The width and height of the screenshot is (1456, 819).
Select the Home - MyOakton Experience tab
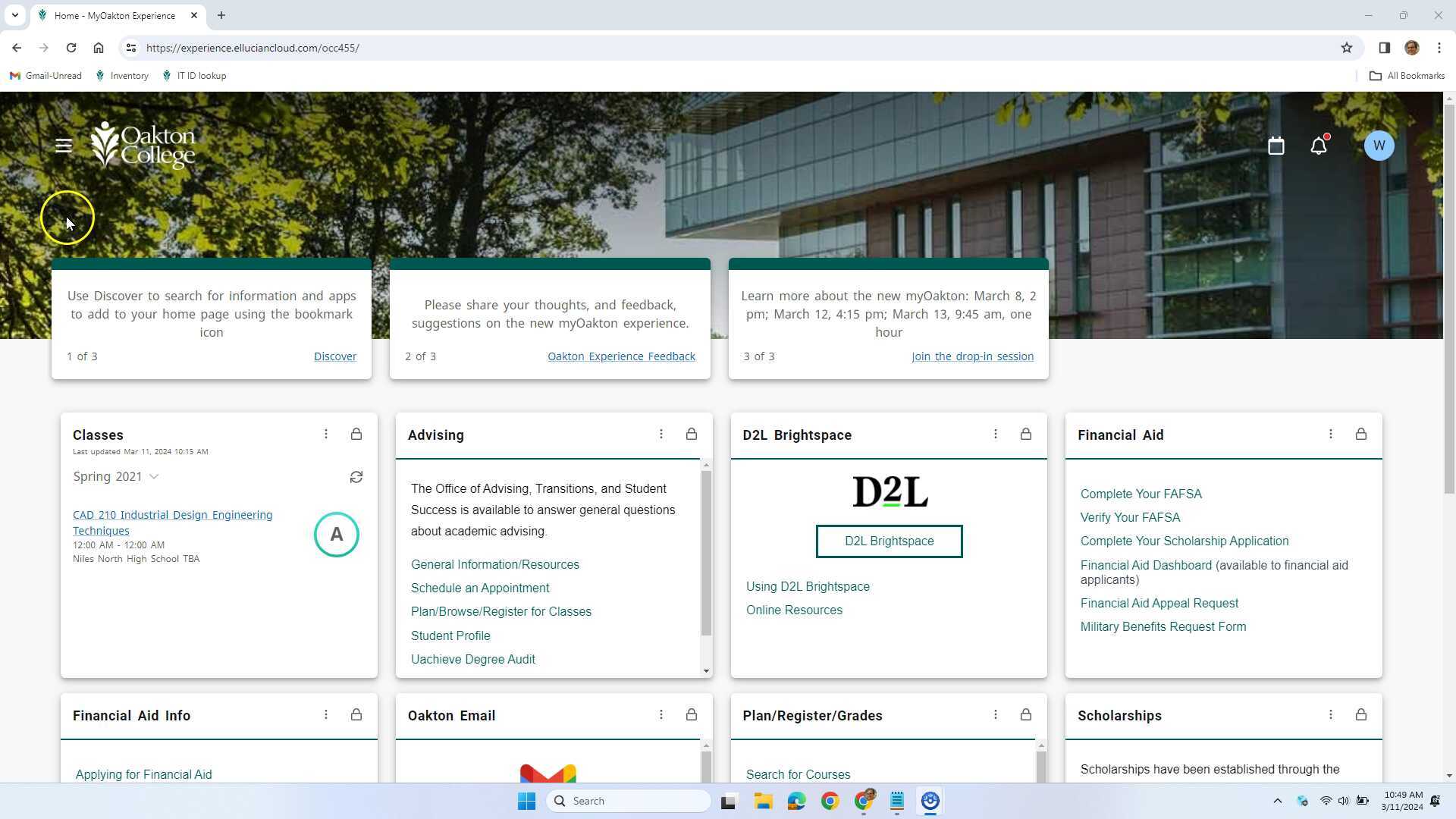[x=114, y=15]
